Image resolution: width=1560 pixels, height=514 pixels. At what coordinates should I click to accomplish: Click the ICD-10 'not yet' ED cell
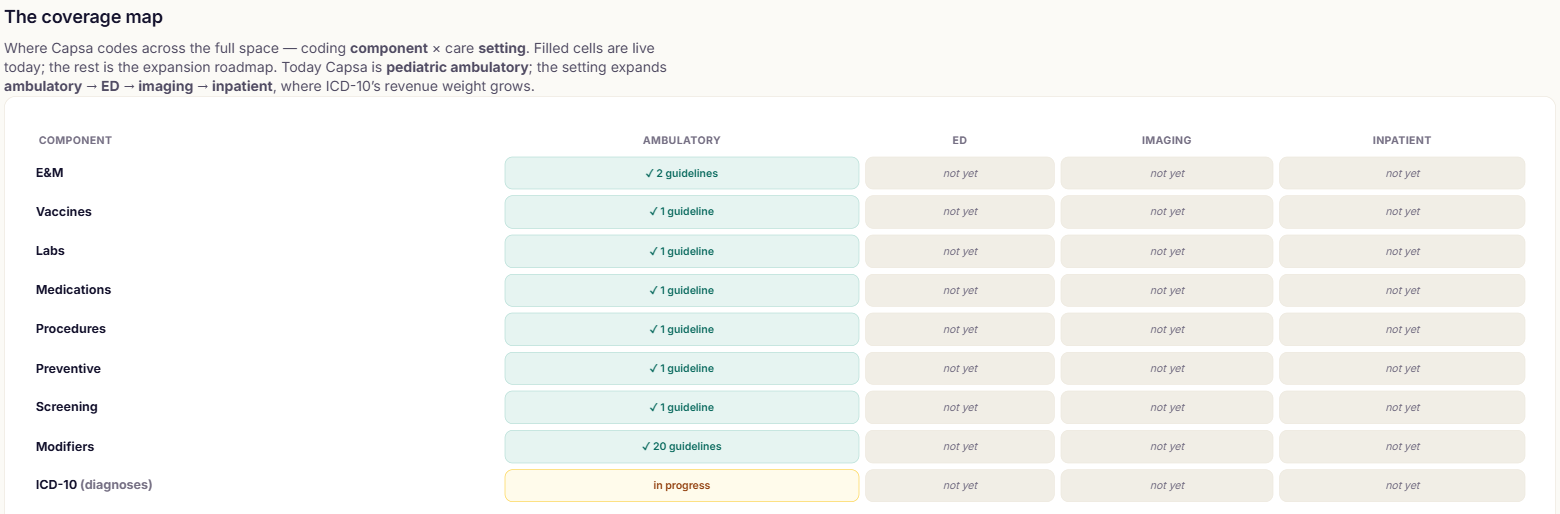pos(960,485)
